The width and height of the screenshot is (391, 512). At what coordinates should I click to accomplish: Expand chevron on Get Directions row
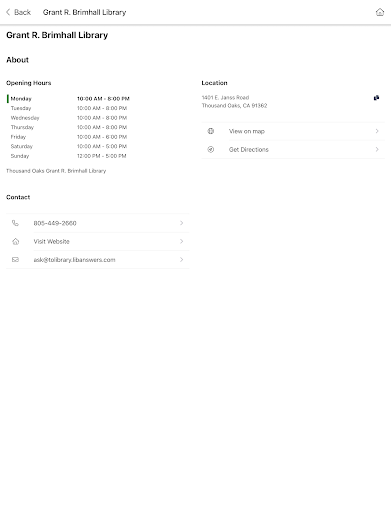pos(377,149)
